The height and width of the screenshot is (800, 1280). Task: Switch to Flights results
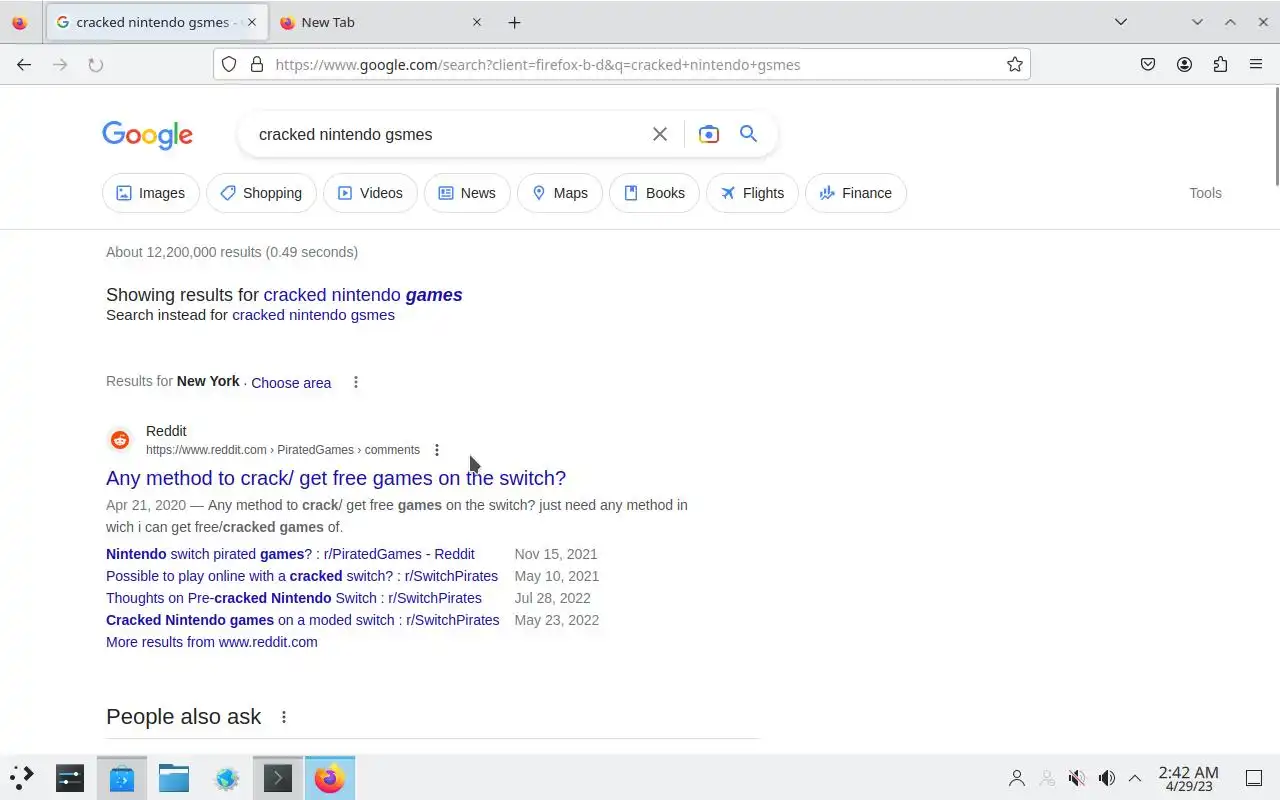(752, 193)
